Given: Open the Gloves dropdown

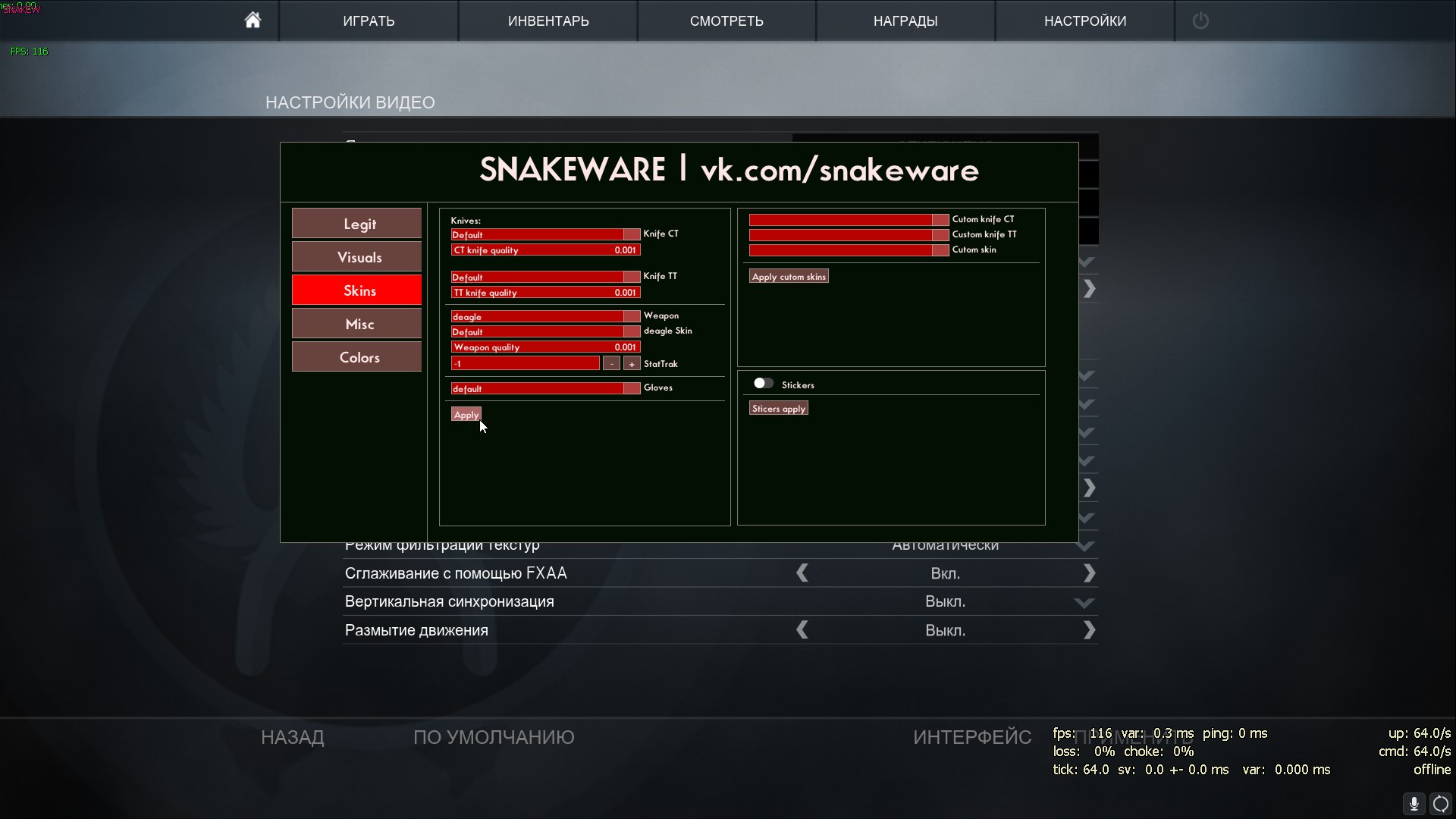Looking at the screenshot, I should pyautogui.click(x=545, y=388).
